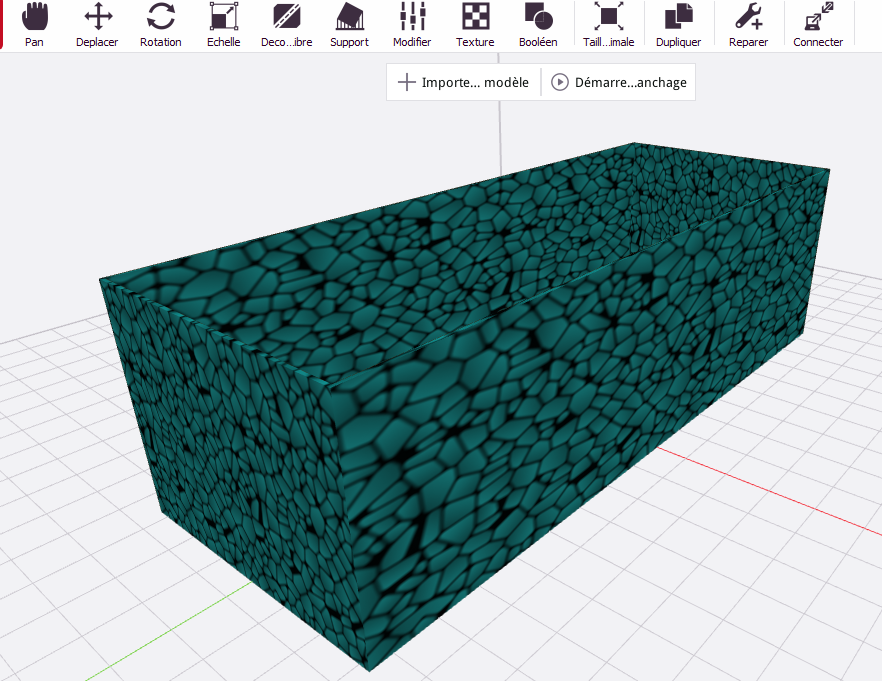This screenshot has height=681, width=882.
Task: Activate the Deplacer move tool
Action: [x=97, y=25]
